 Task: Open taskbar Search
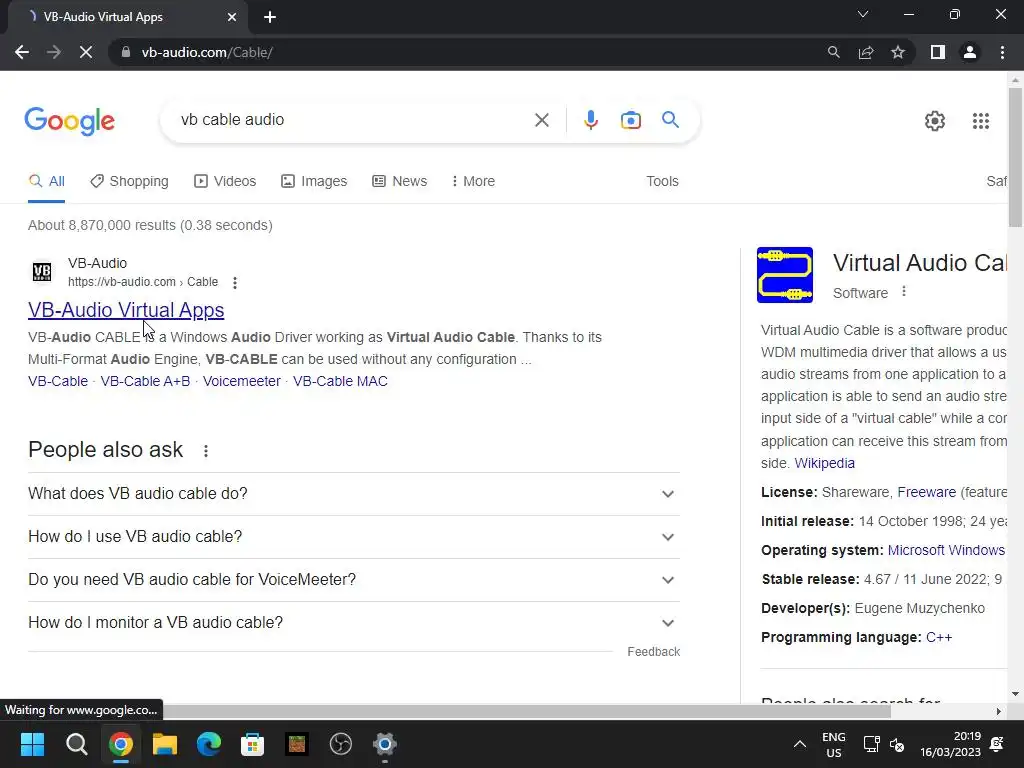point(76,744)
